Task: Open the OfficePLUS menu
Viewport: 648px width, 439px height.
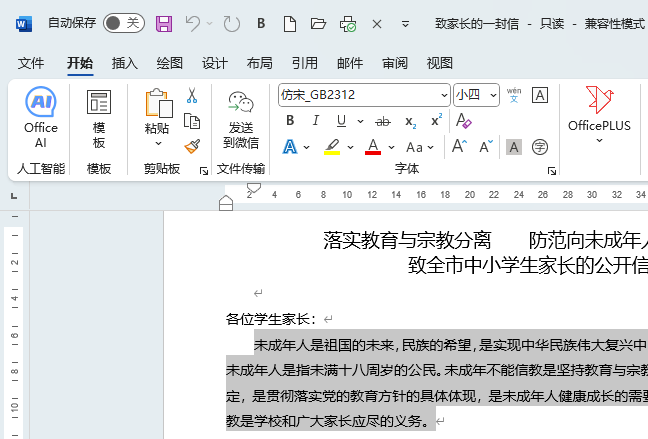Action: (x=599, y=115)
